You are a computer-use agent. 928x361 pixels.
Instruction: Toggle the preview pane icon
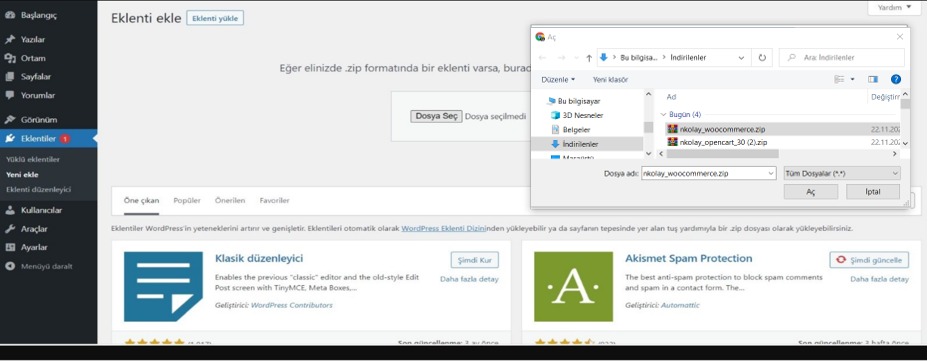(873, 79)
